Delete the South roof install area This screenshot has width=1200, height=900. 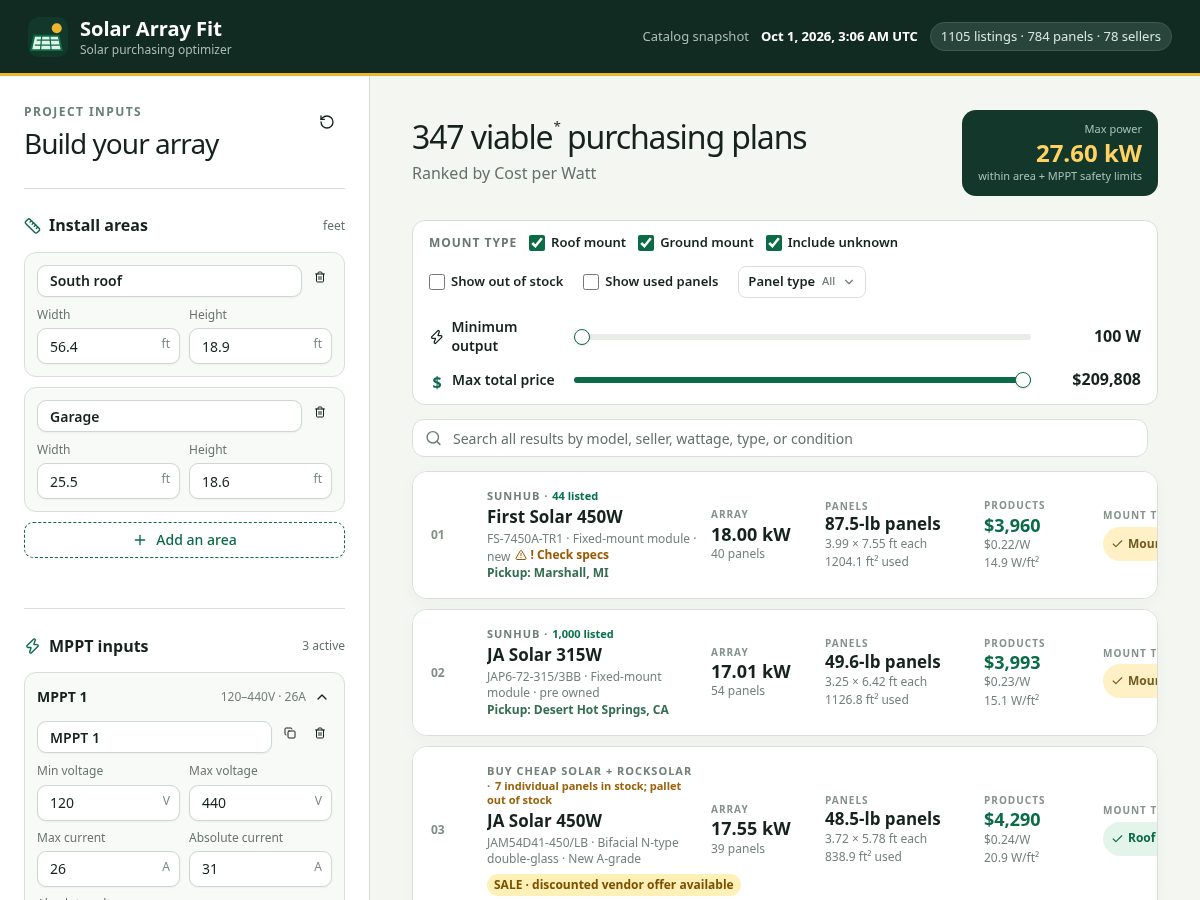[320, 277]
